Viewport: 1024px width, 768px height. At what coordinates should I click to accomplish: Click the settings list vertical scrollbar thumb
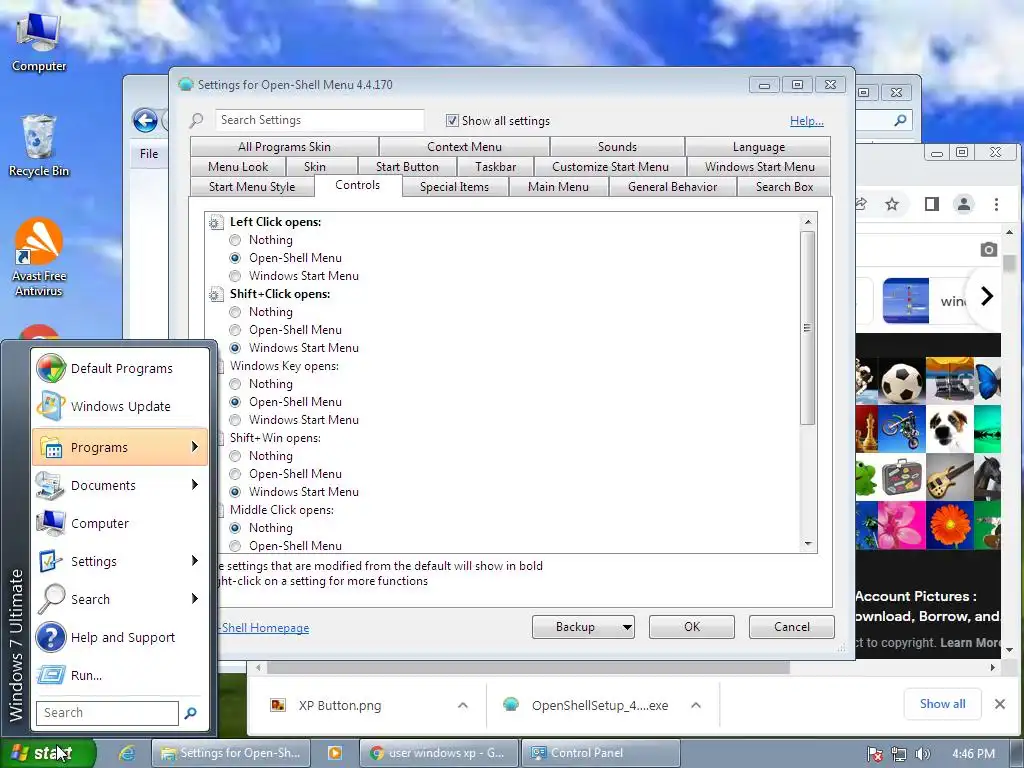(x=808, y=328)
